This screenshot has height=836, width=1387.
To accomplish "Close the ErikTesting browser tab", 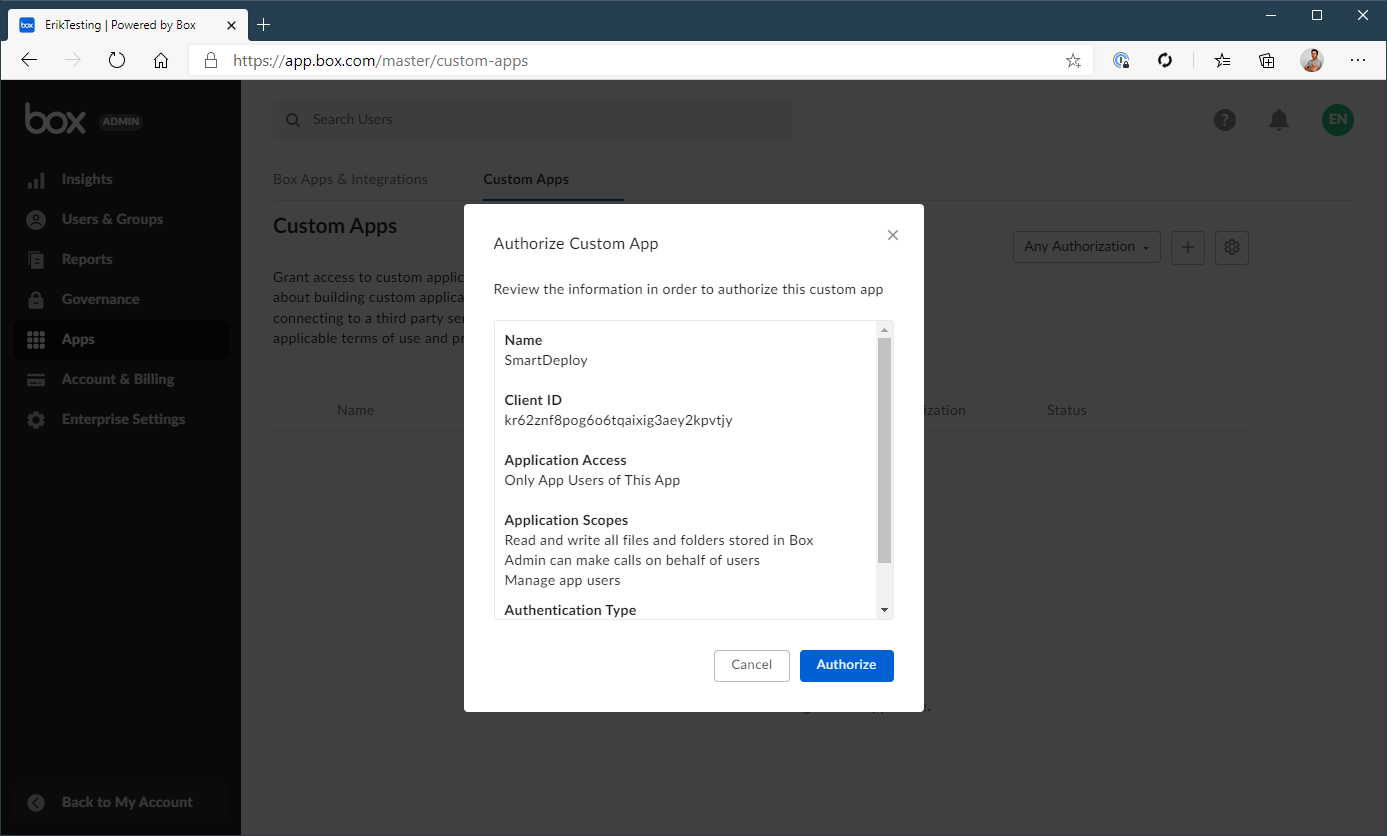I will pos(229,24).
